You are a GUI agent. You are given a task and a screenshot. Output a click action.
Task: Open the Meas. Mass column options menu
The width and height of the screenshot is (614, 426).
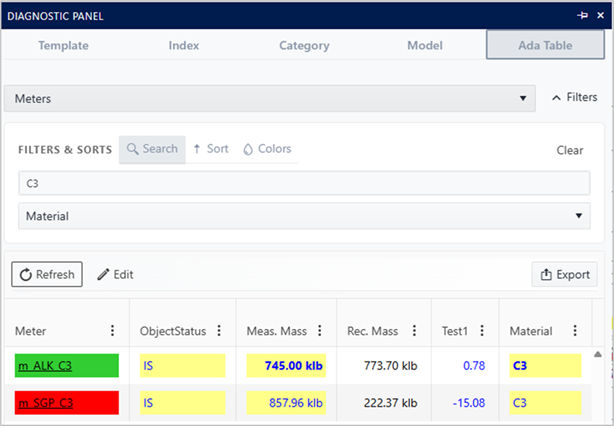coord(319,331)
